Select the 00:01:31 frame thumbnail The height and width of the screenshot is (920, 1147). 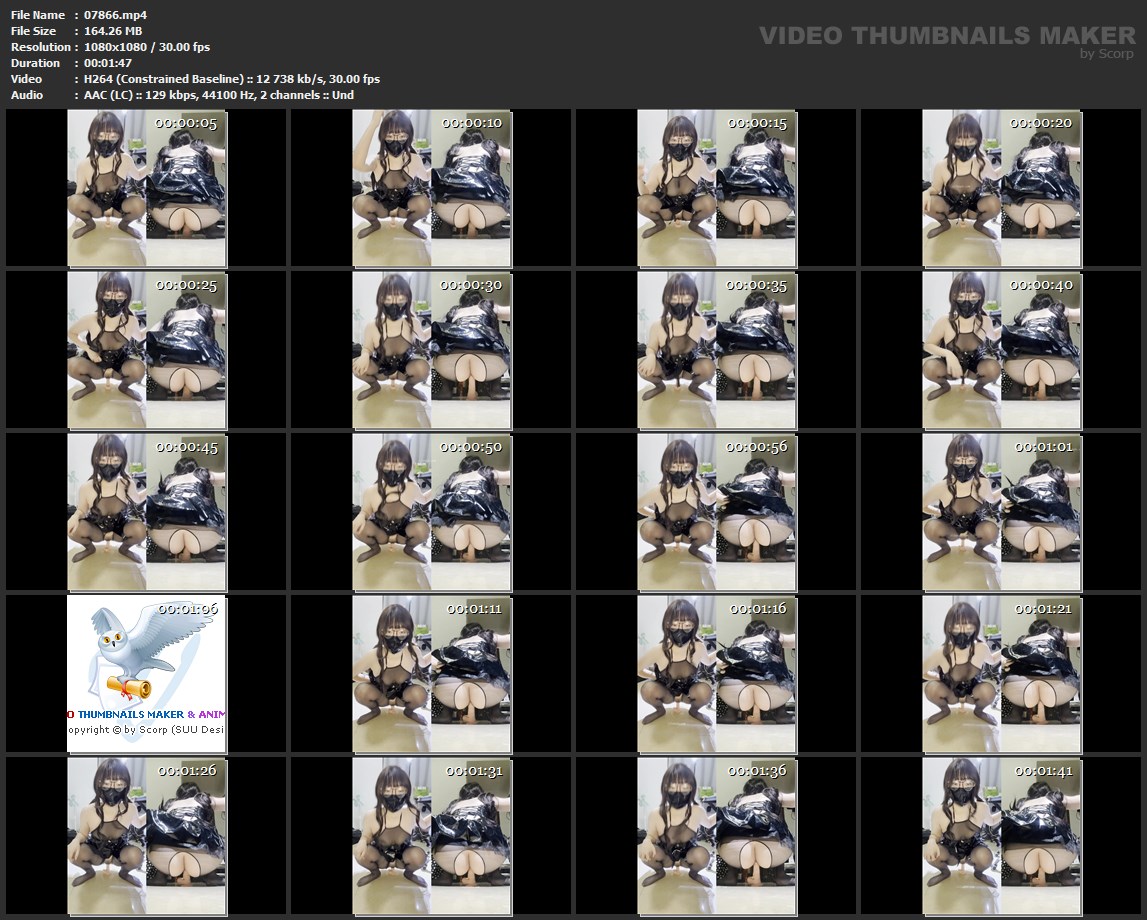[432, 836]
